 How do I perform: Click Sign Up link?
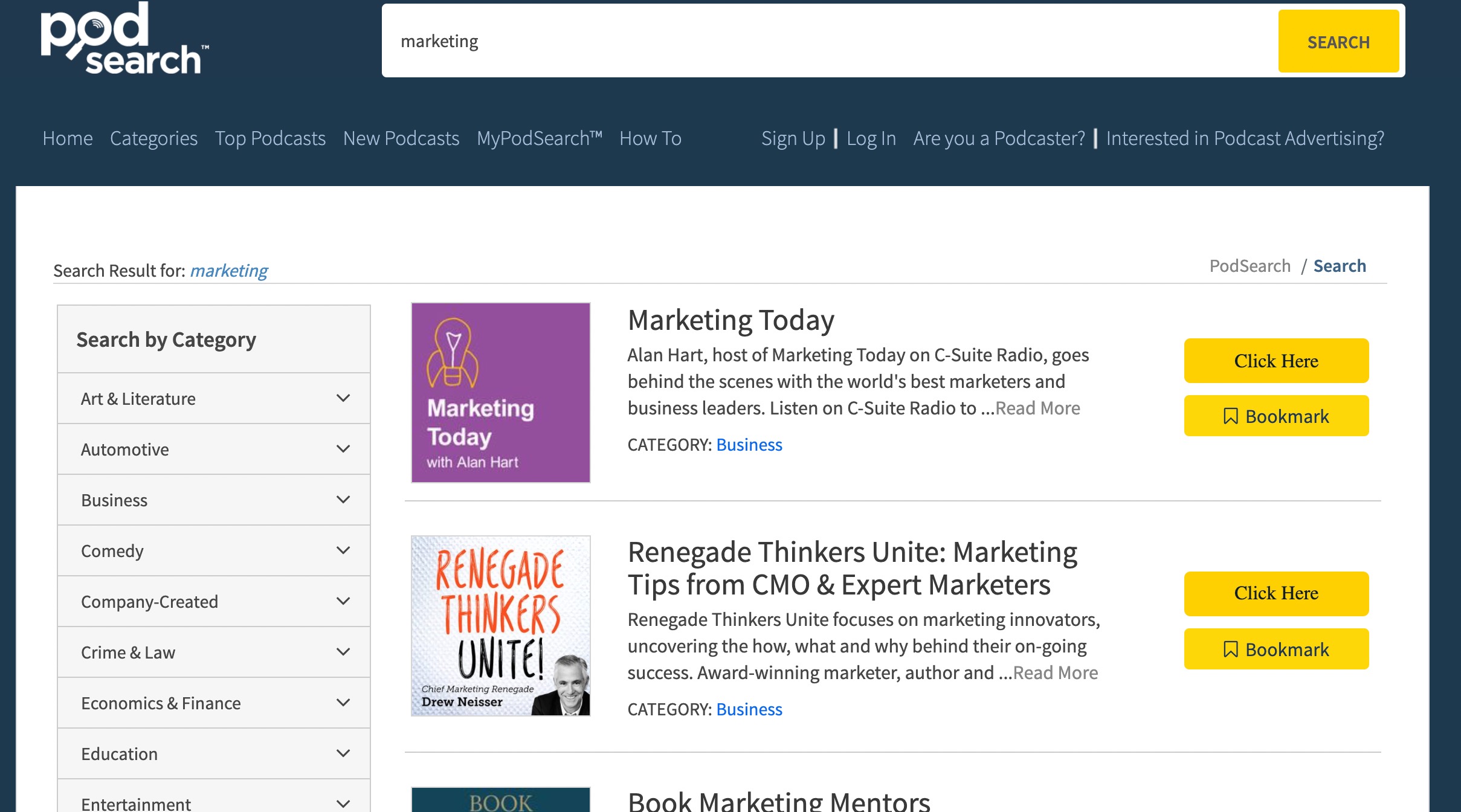pos(793,138)
